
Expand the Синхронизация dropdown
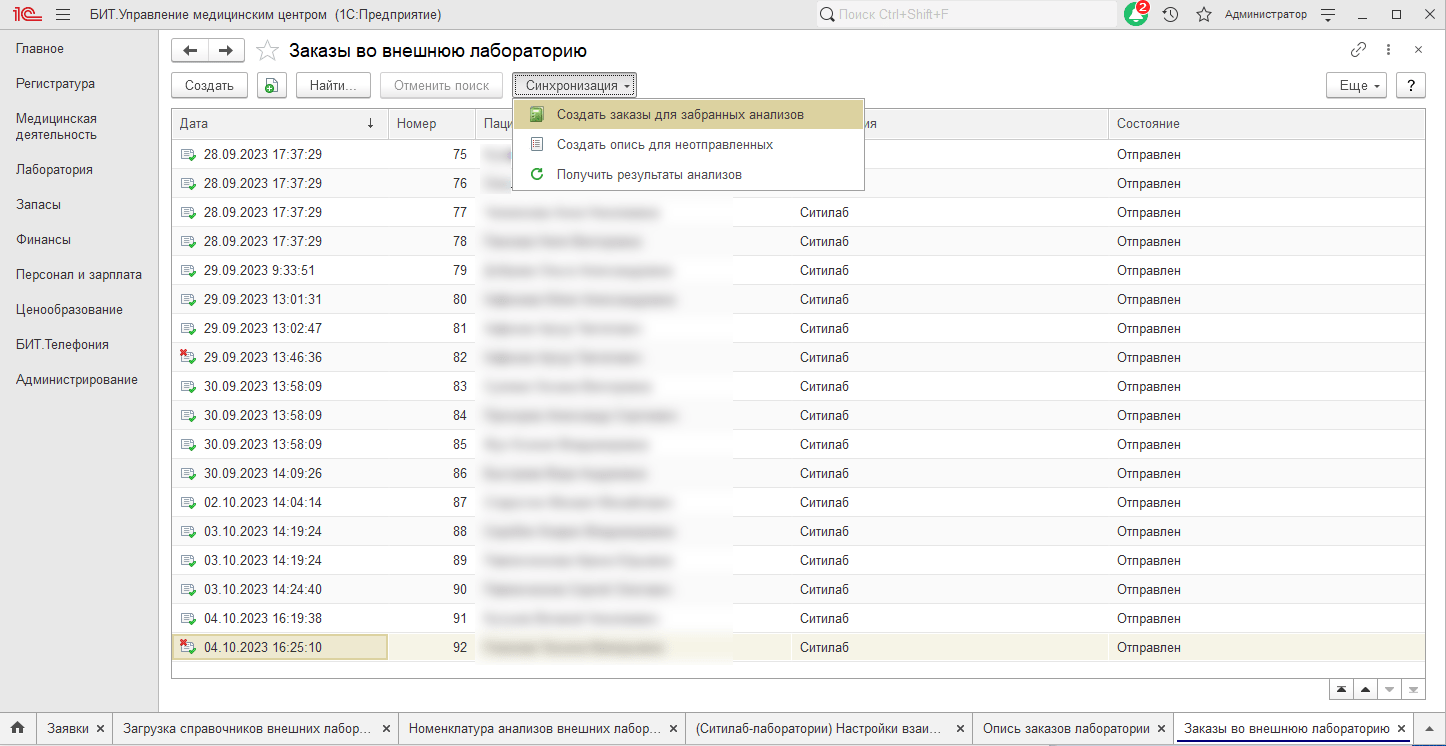click(576, 86)
